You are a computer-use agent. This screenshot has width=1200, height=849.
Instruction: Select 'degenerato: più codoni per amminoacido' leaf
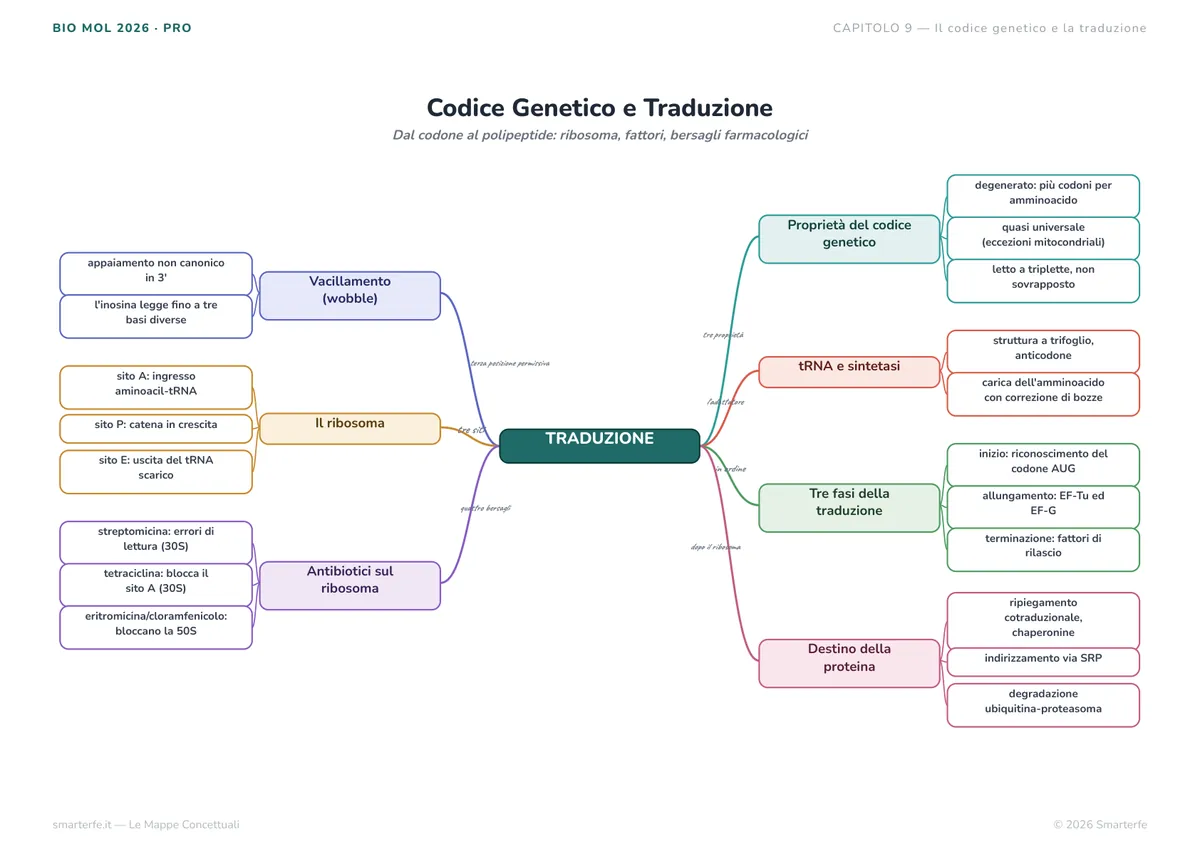(x=1043, y=196)
